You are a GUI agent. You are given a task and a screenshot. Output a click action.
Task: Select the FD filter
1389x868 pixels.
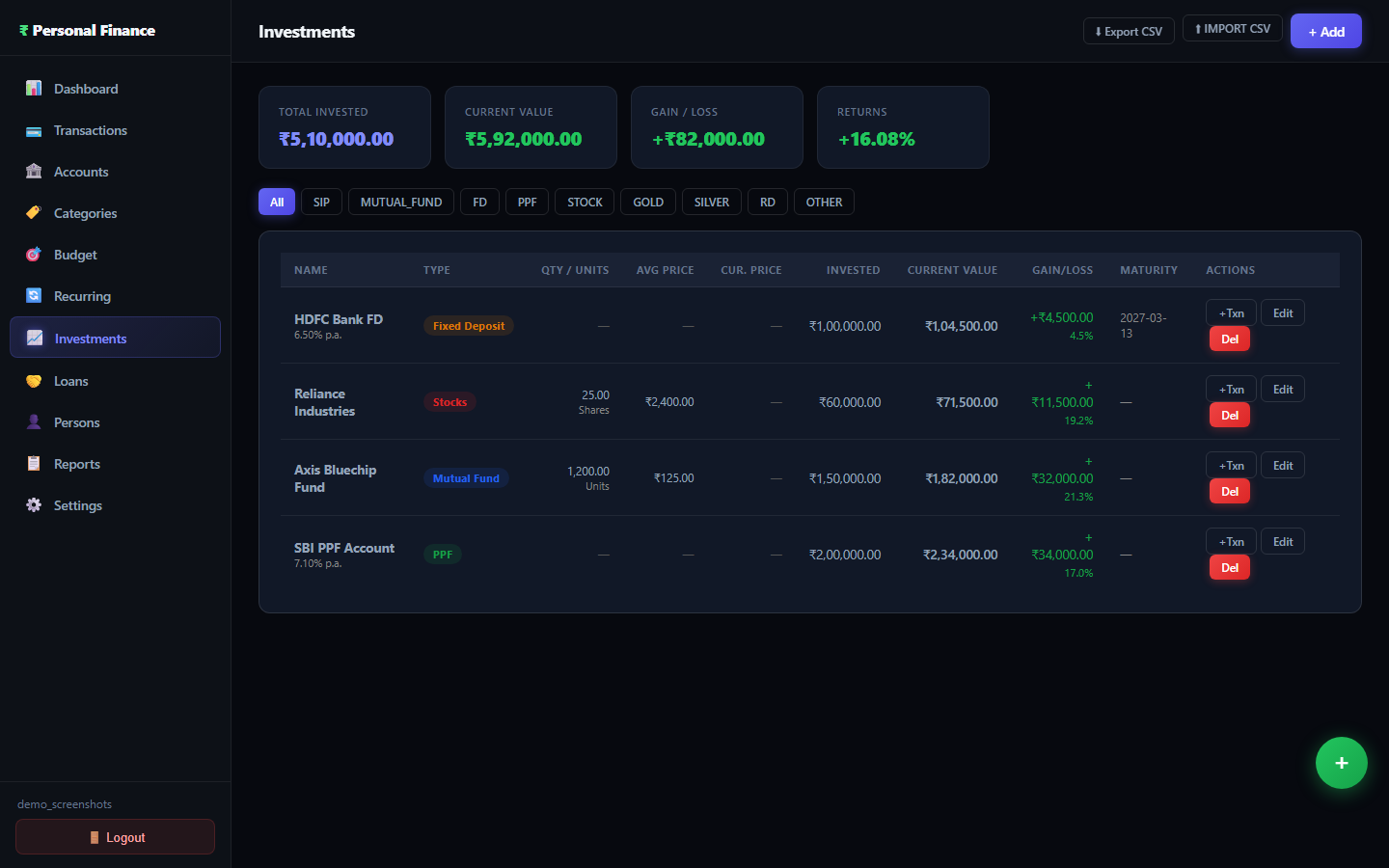point(479,202)
